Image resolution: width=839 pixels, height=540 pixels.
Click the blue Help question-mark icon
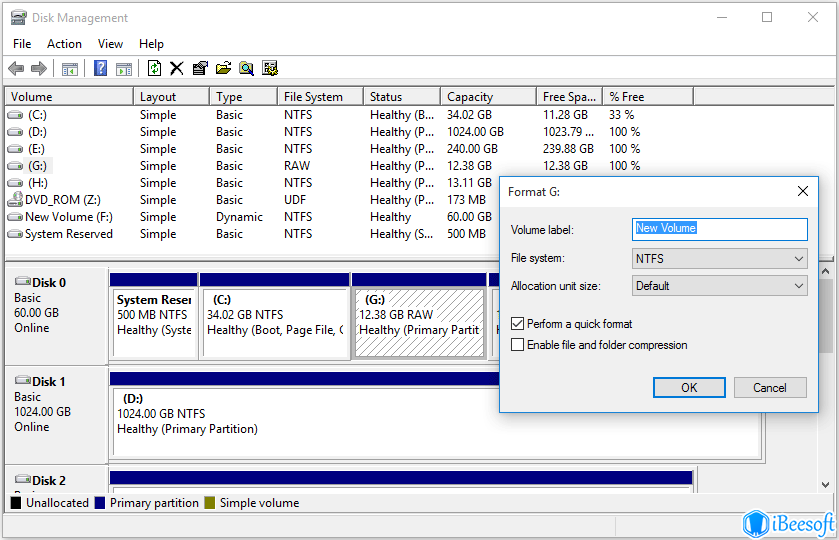(x=100, y=68)
